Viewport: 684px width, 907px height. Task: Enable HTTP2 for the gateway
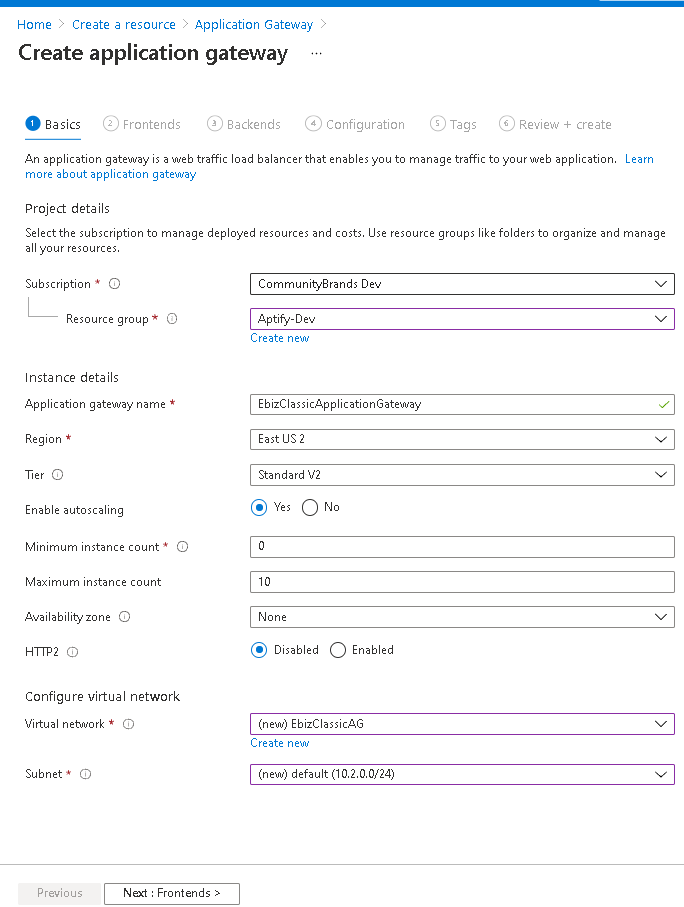[337, 652]
